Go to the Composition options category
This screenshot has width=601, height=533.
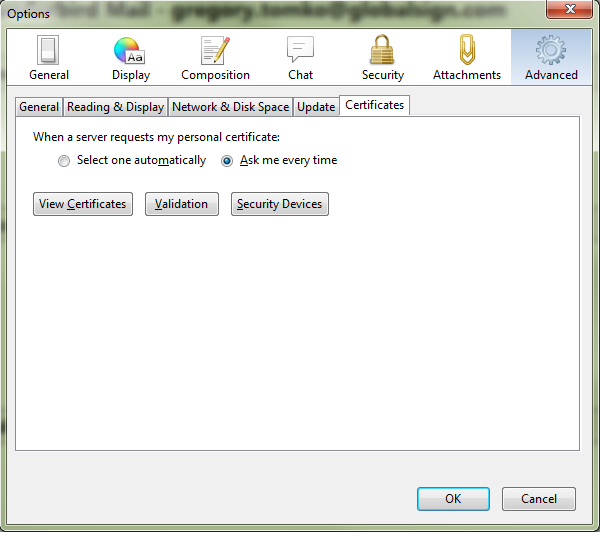215,58
